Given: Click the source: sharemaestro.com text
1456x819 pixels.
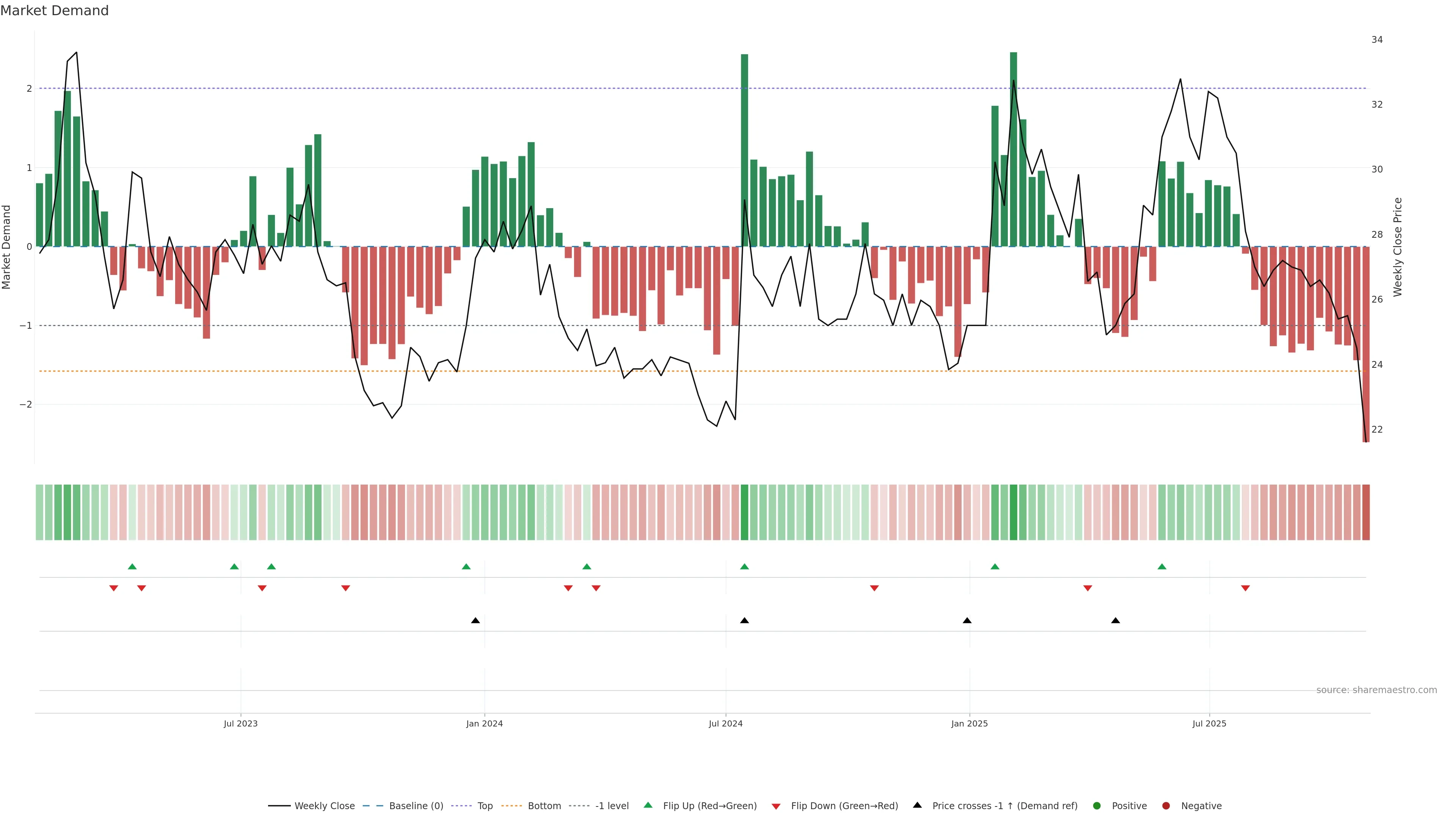Looking at the screenshot, I should 1376,690.
